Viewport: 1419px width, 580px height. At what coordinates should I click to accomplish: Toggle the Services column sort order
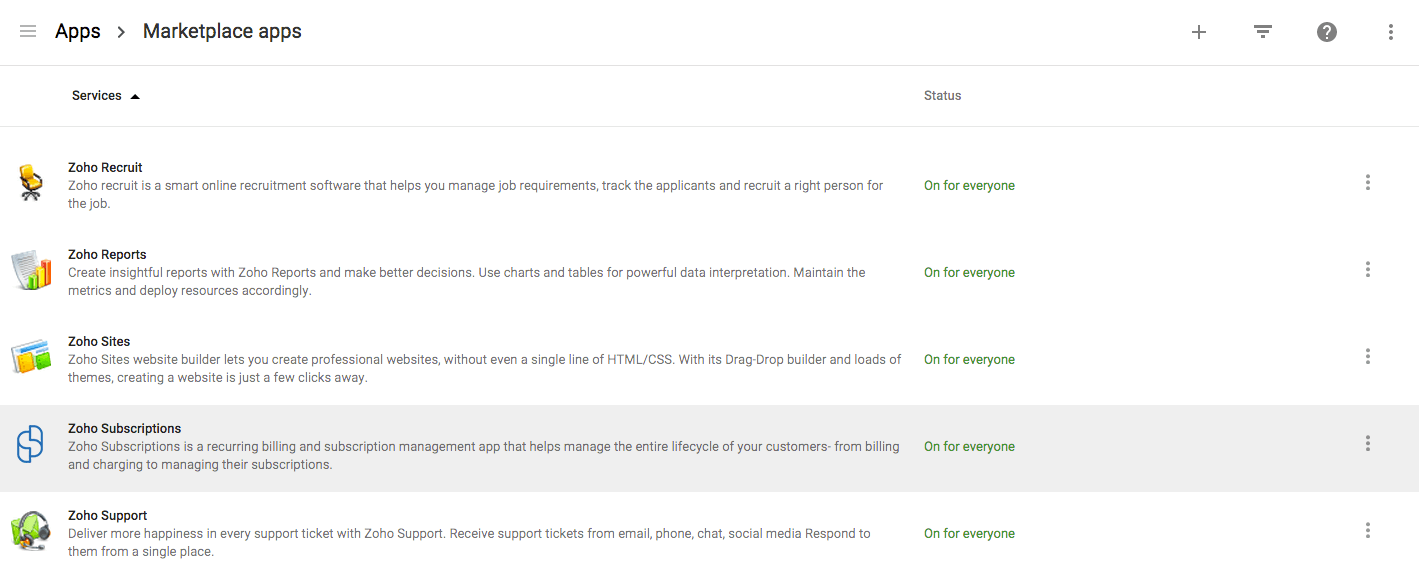[x=105, y=95]
